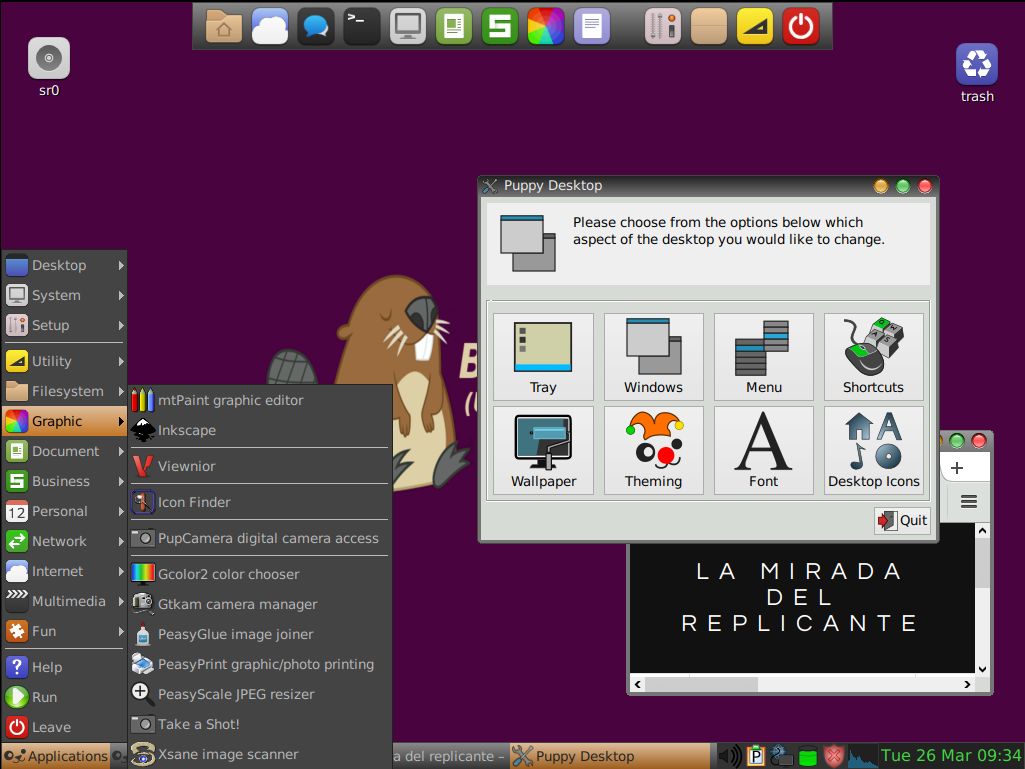
Task: Launch Gcolor2 color chooser
Action: tap(260, 574)
